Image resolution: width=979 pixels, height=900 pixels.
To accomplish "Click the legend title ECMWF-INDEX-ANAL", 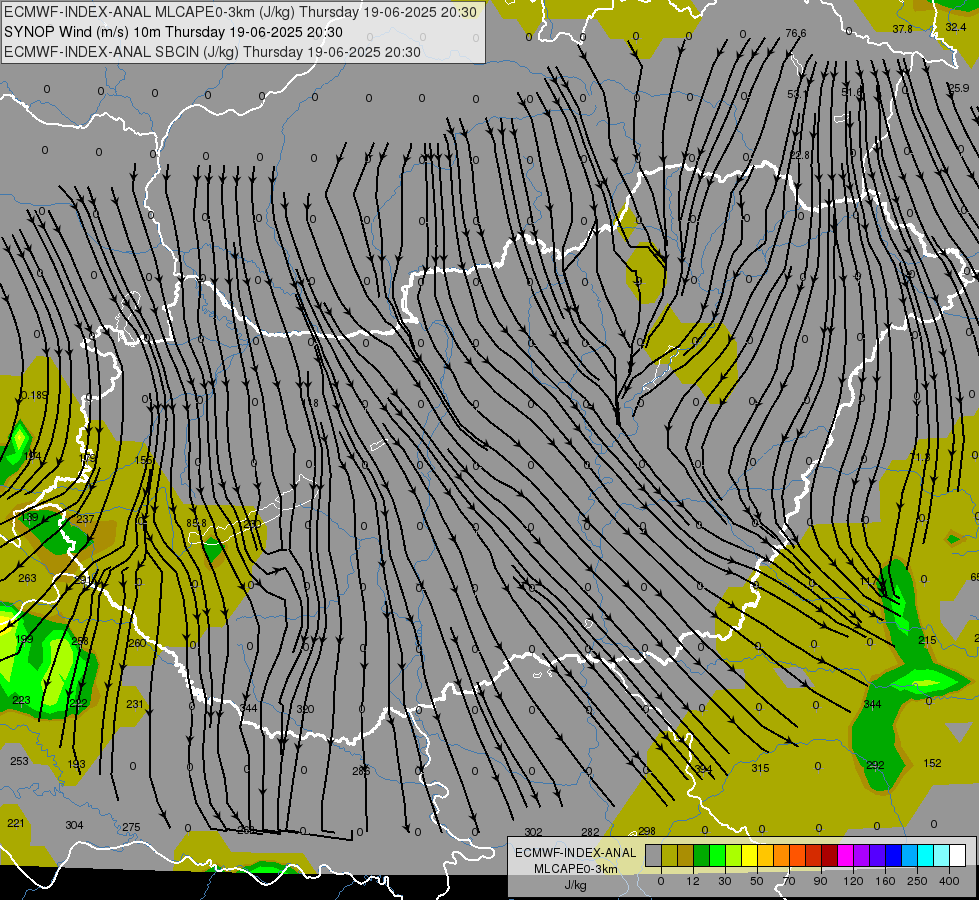I will coord(575,853).
